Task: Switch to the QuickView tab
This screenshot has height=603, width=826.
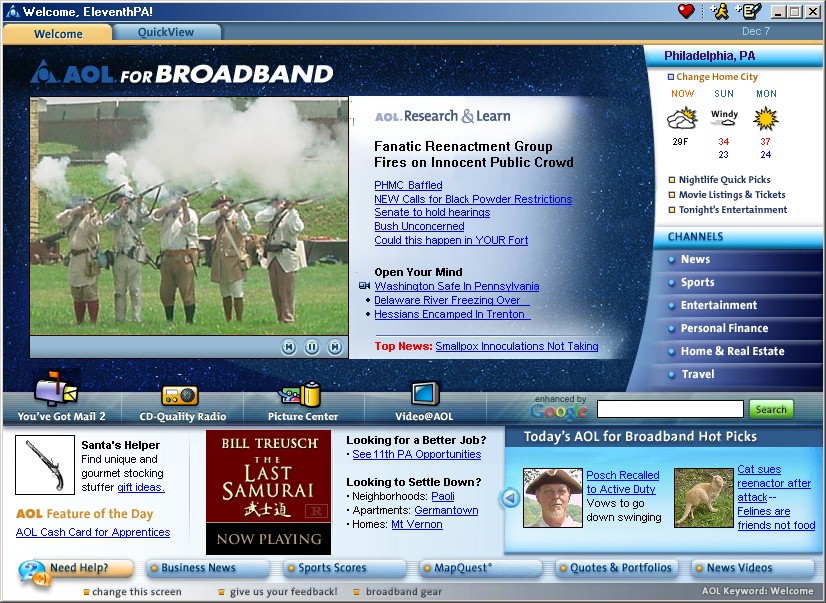Action: tap(166, 32)
